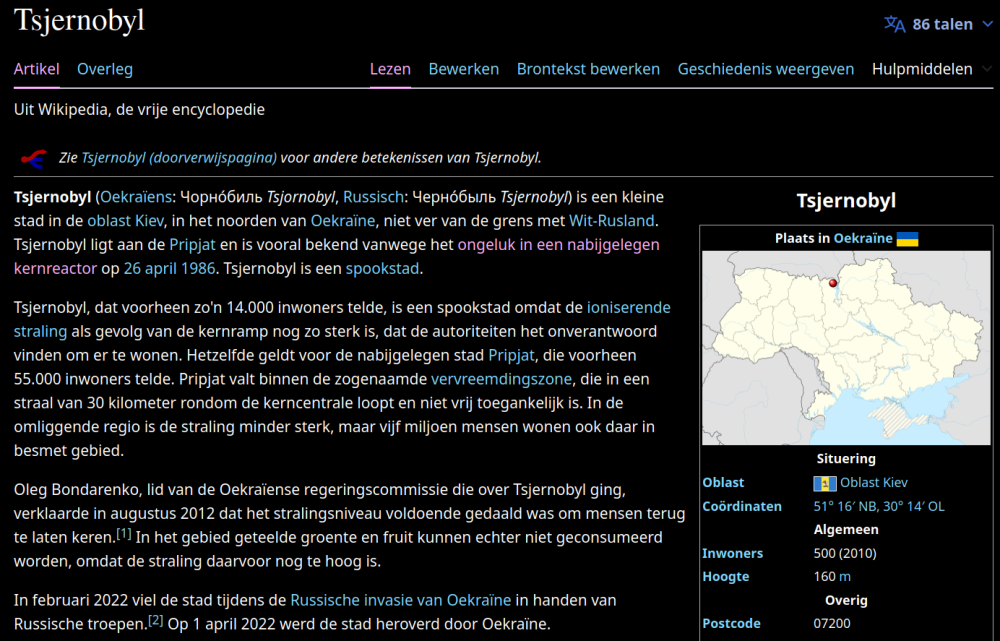Open Geschiedenis weergeven tab
The image size is (1000, 641).
click(765, 69)
